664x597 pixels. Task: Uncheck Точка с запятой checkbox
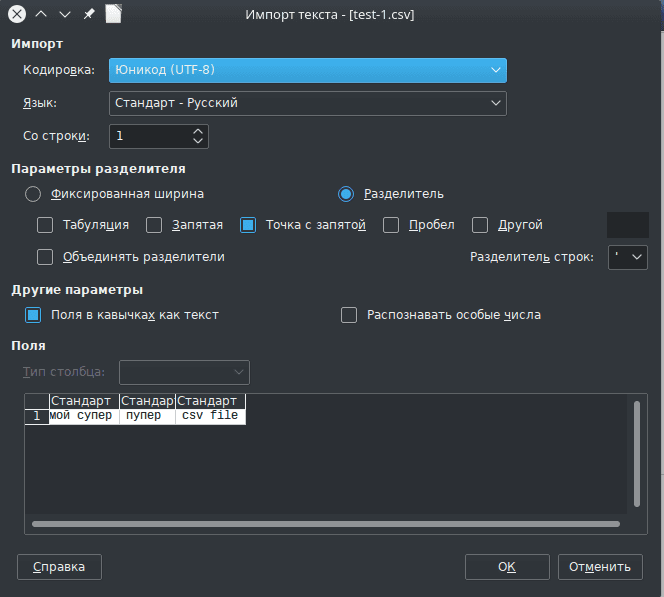[x=249, y=225]
